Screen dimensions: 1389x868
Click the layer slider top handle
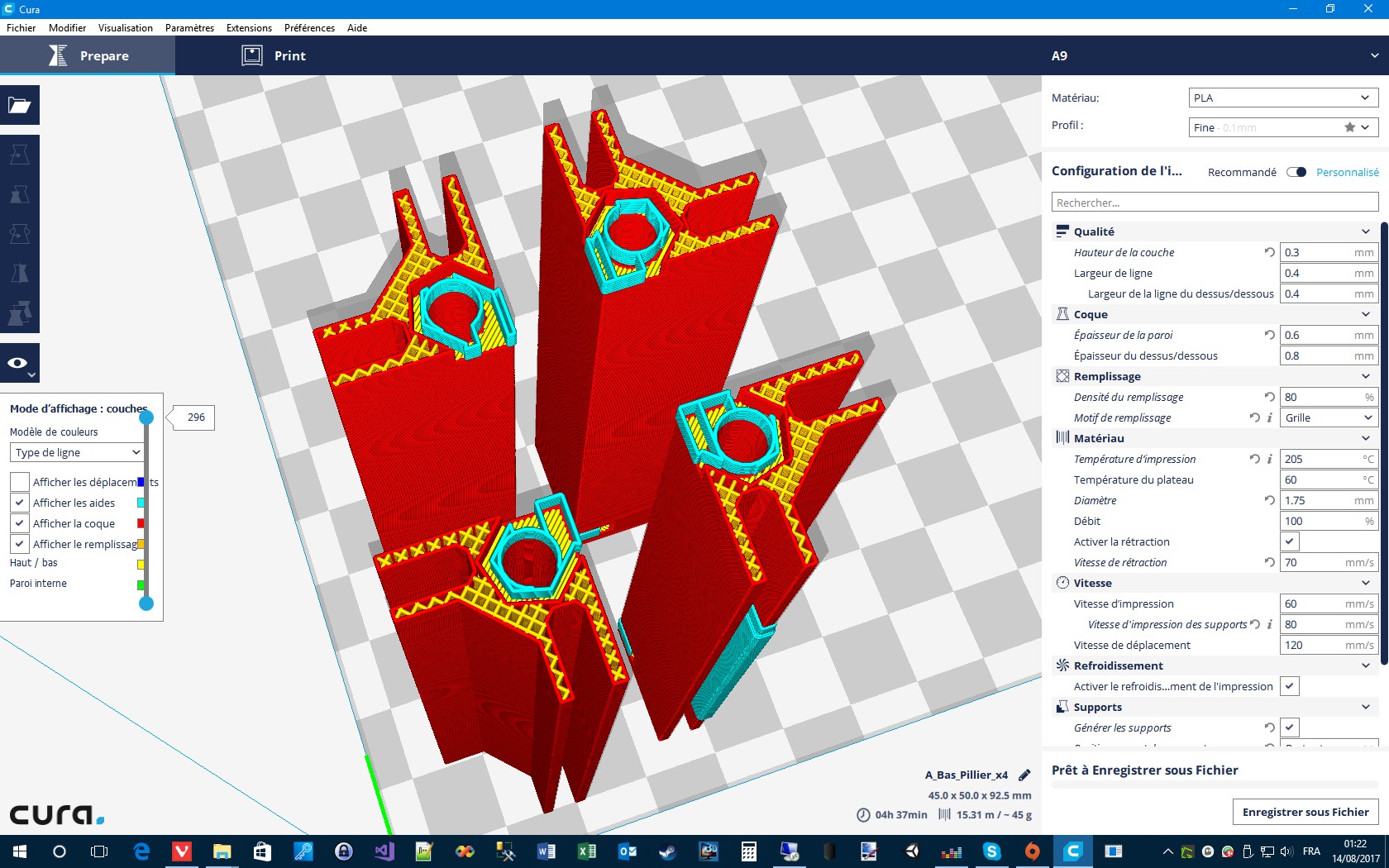coord(146,417)
